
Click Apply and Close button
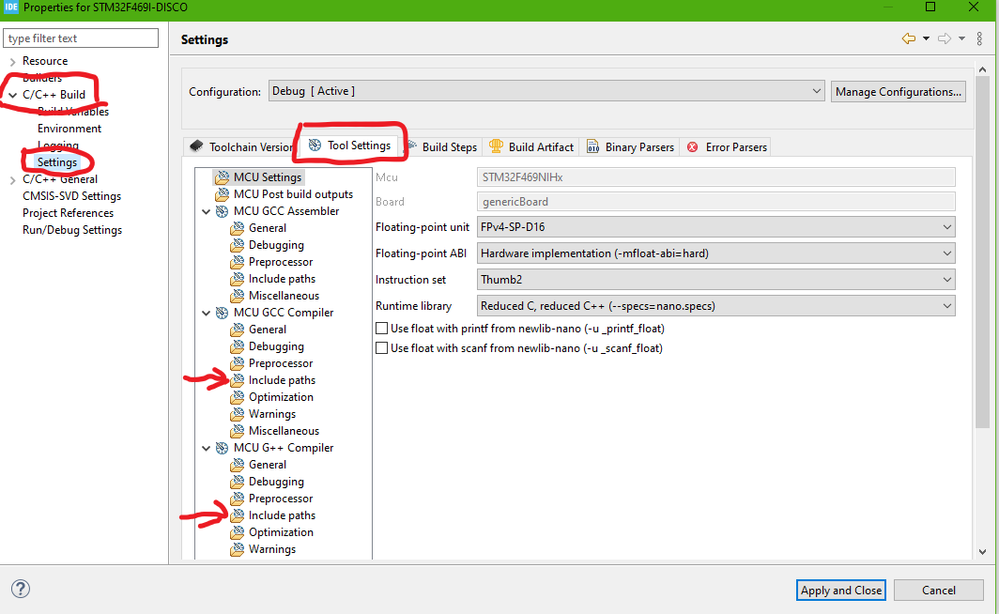[x=841, y=590]
